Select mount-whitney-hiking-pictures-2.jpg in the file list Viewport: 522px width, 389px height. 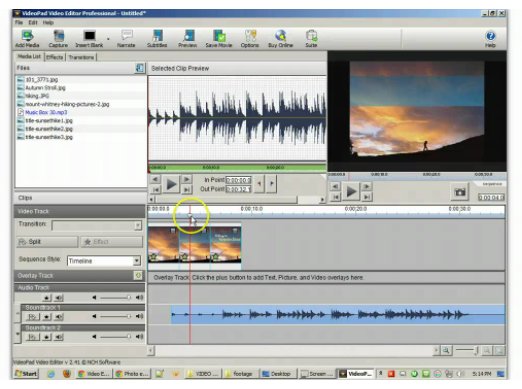67,104
